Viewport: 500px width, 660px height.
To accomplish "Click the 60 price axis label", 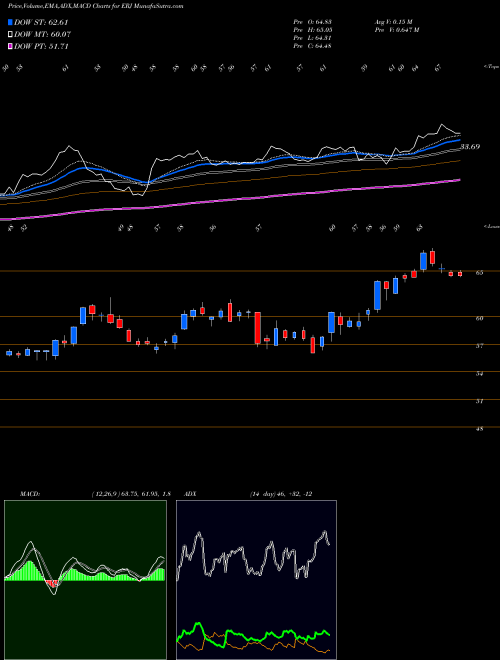I will (x=479, y=319).
